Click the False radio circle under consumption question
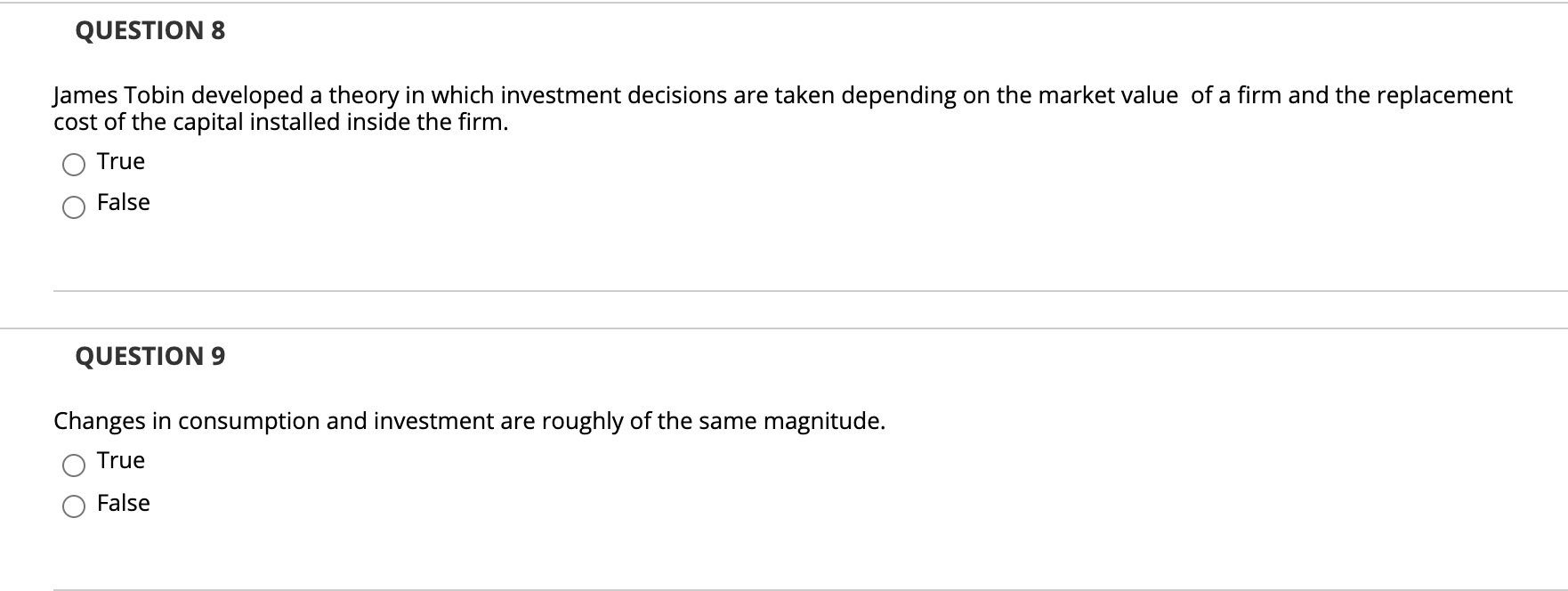The height and width of the screenshot is (591, 1568). 75,506
